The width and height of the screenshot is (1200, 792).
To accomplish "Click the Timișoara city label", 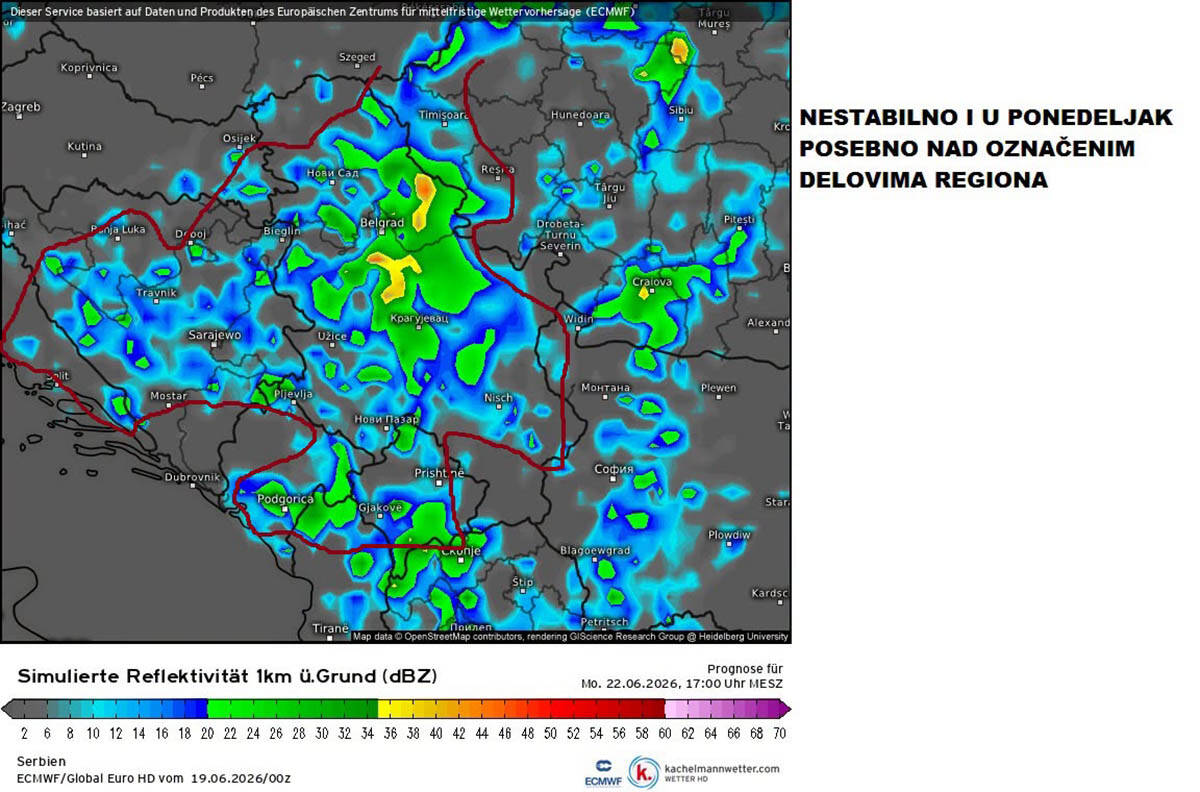I will tap(444, 115).
